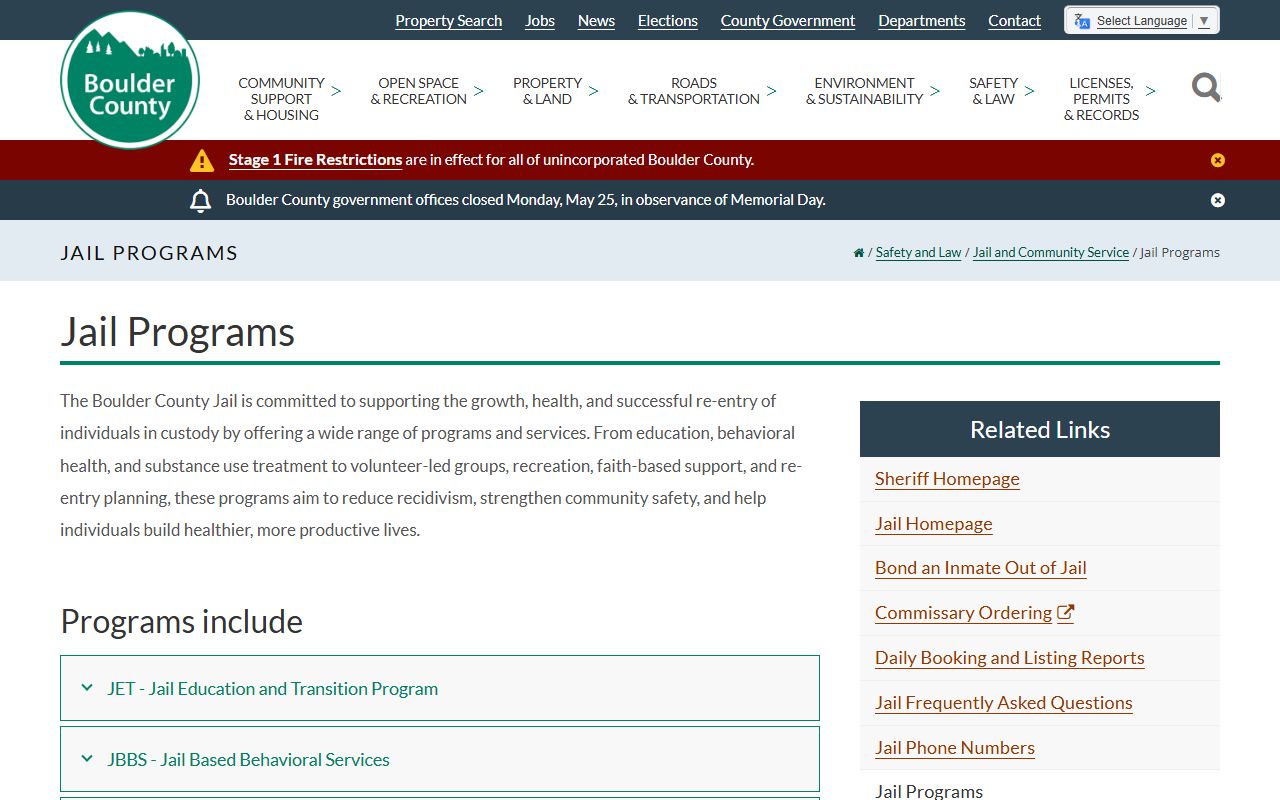Image resolution: width=1280 pixels, height=800 pixels.
Task: Open the site search magnifier icon
Action: (x=1206, y=88)
